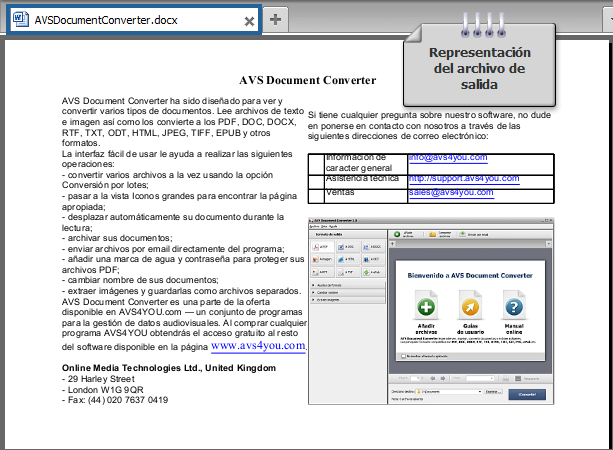Open output directory dropdown in embedded screenshot
The width and height of the screenshot is (613, 450).
480,391
